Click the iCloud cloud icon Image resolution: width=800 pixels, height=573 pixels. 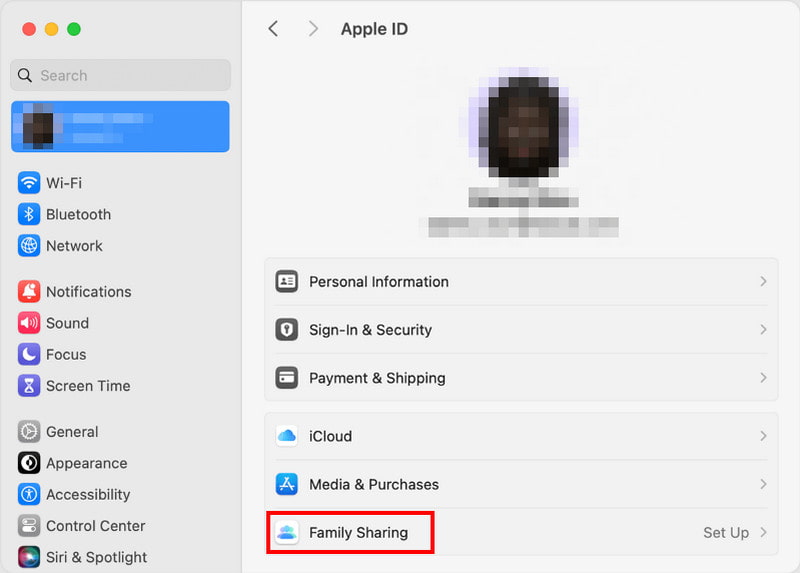[x=287, y=436]
